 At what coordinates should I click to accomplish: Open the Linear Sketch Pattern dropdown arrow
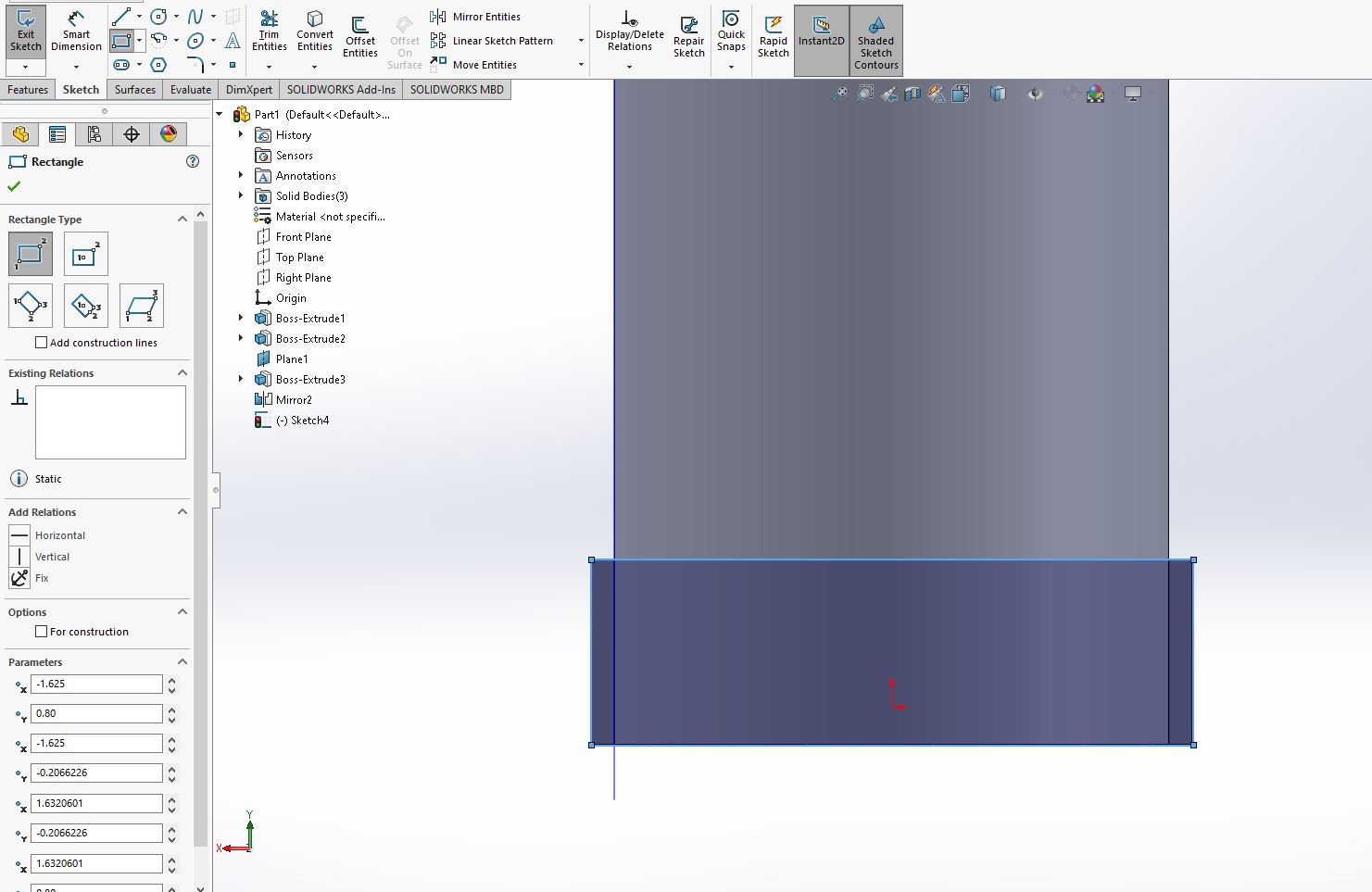(581, 41)
